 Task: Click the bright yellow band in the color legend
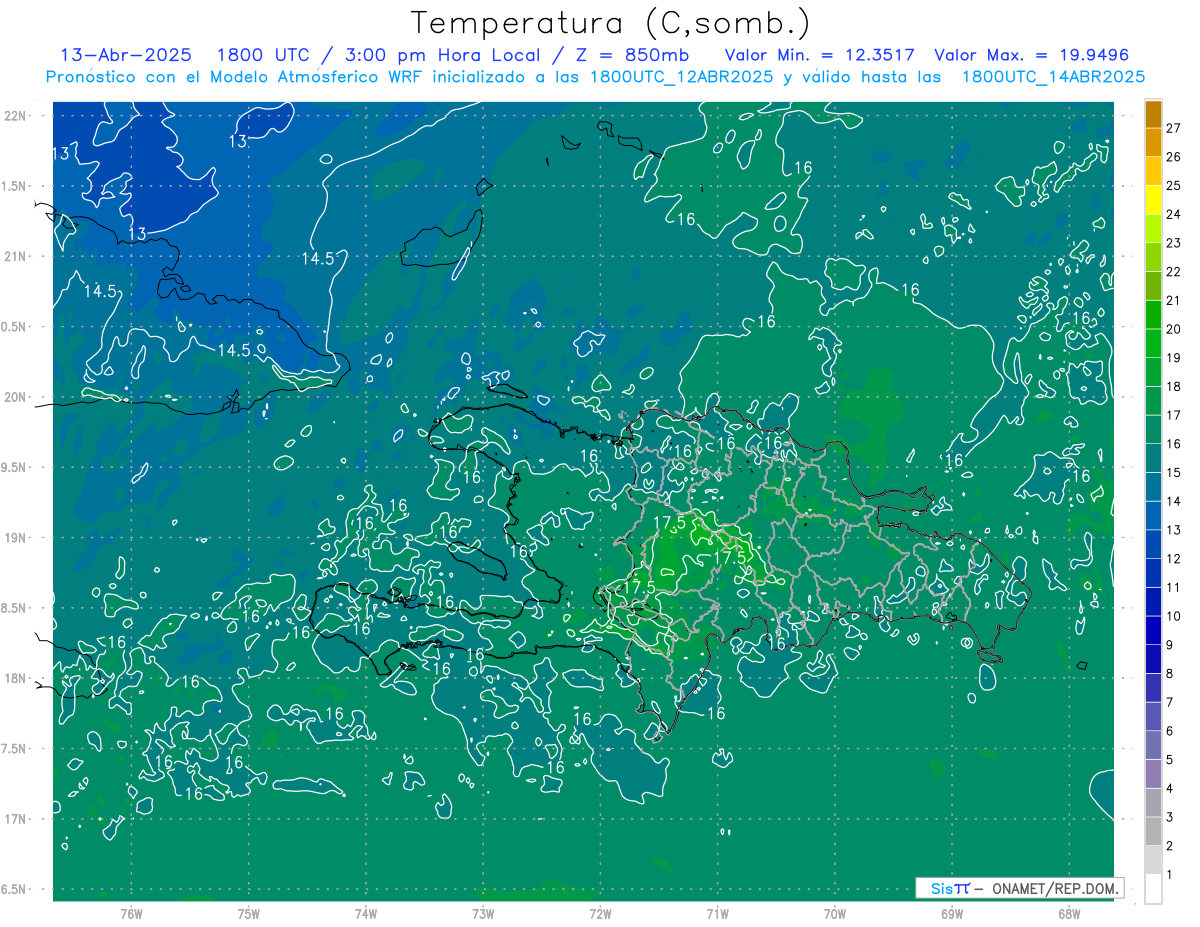click(x=1153, y=200)
